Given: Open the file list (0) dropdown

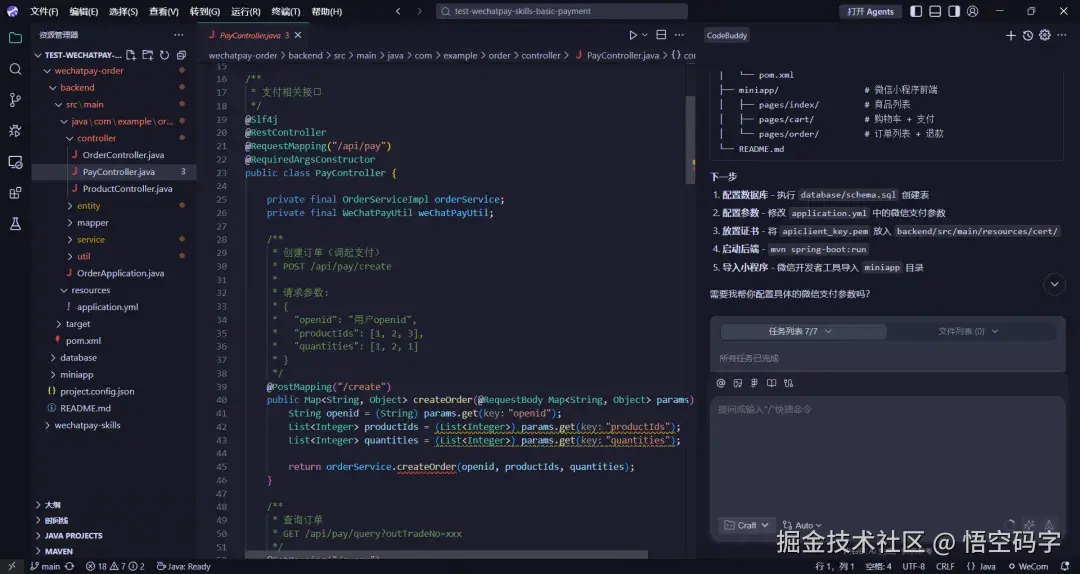Looking at the screenshot, I should (968, 331).
